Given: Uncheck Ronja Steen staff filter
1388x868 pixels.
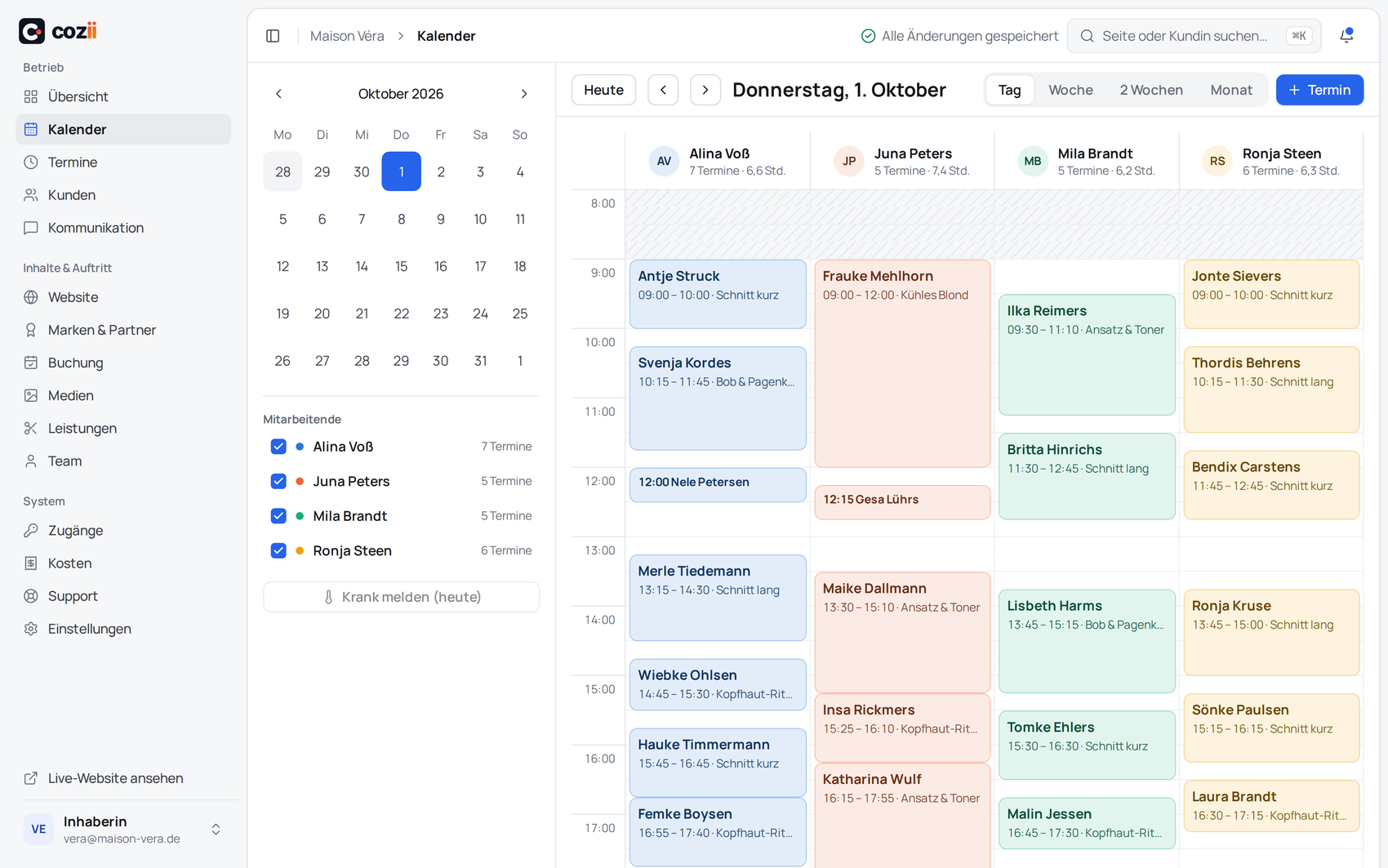Looking at the screenshot, I should coord(278,550).
